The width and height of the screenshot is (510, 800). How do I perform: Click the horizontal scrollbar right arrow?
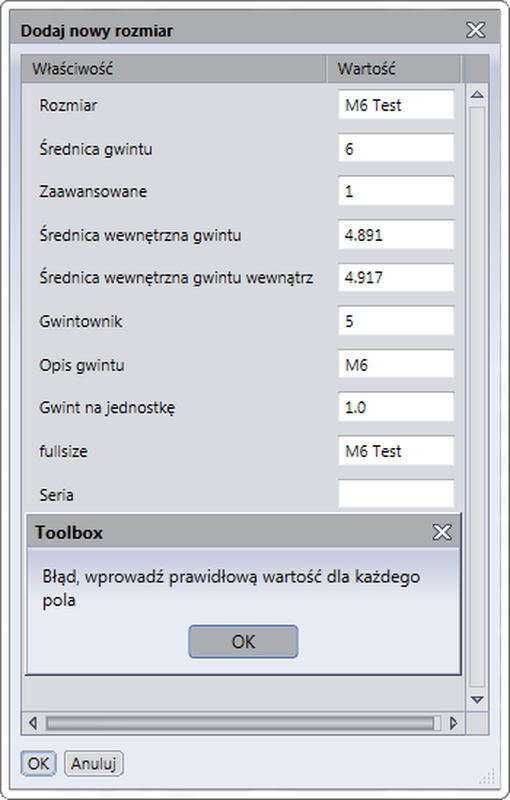pyautogui.click(x=453, y=723)
